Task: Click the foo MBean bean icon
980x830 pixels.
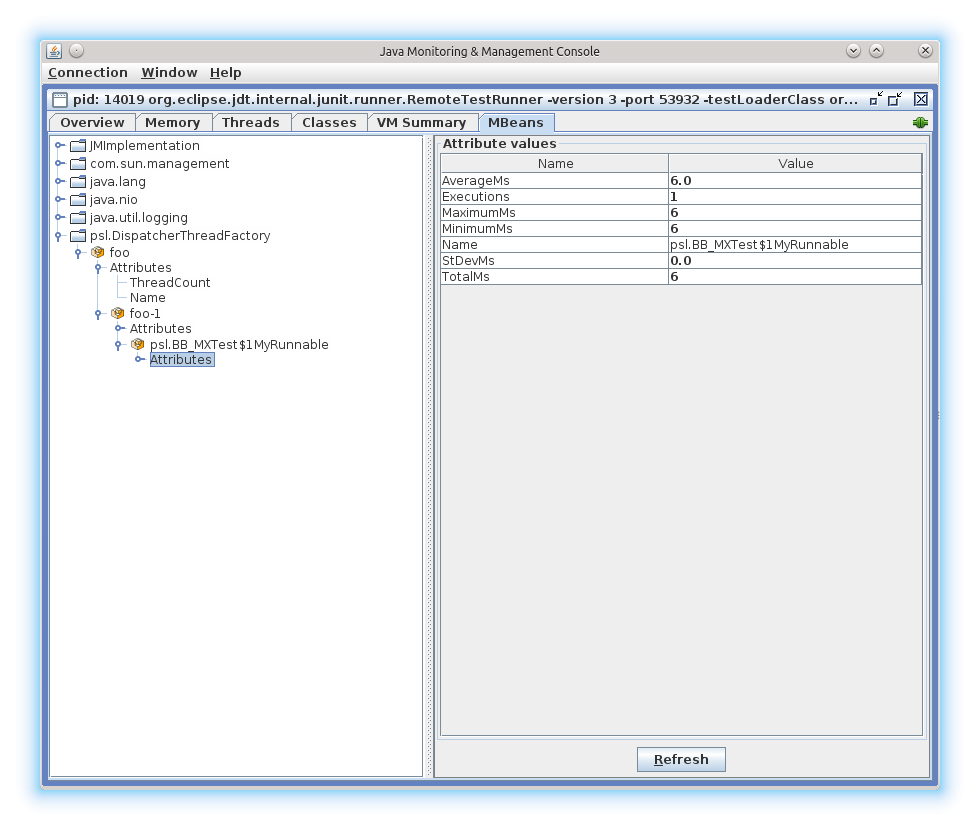Action: pos(98,253)
